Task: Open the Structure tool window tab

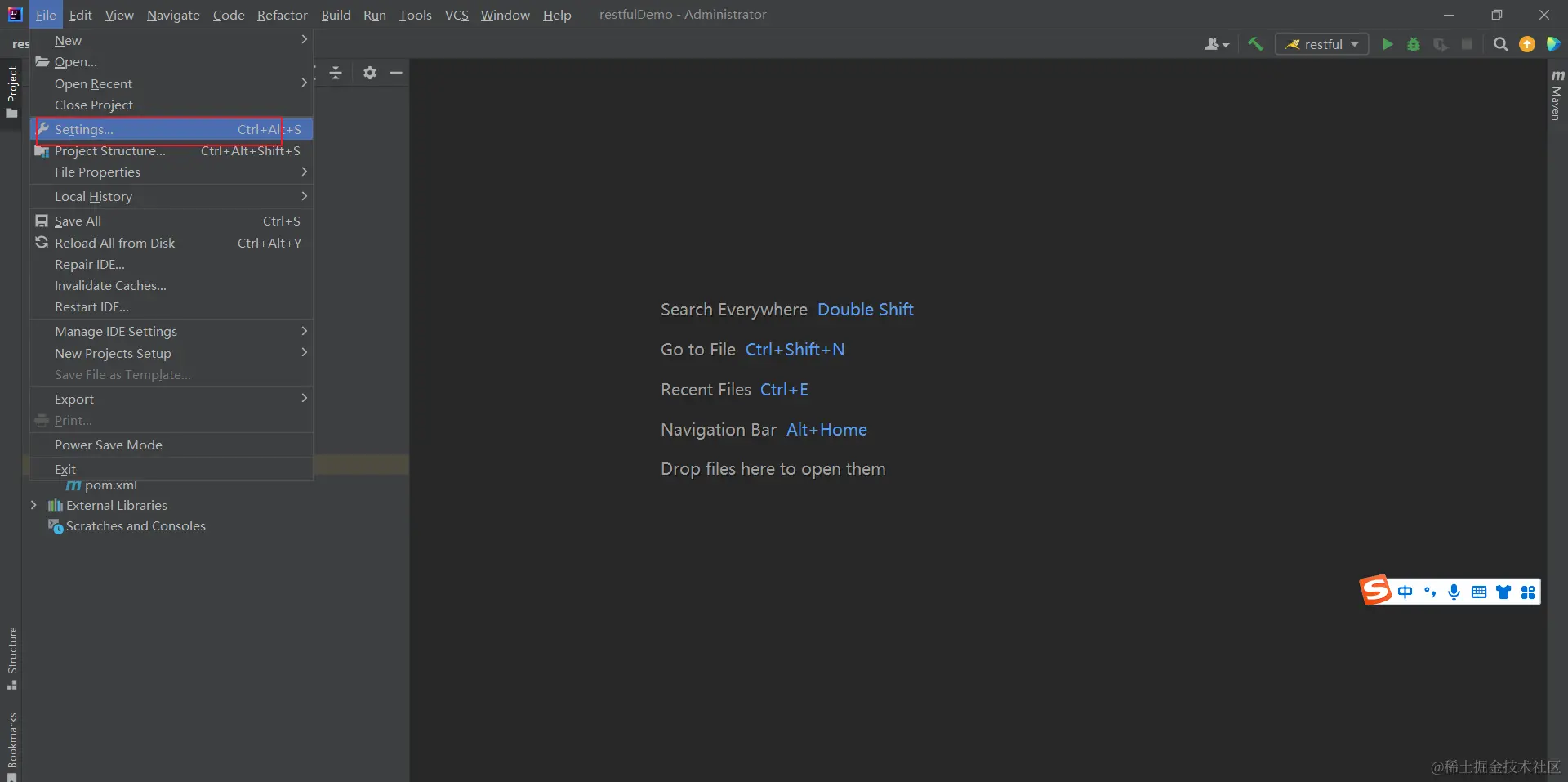Action: click(11, 658)
